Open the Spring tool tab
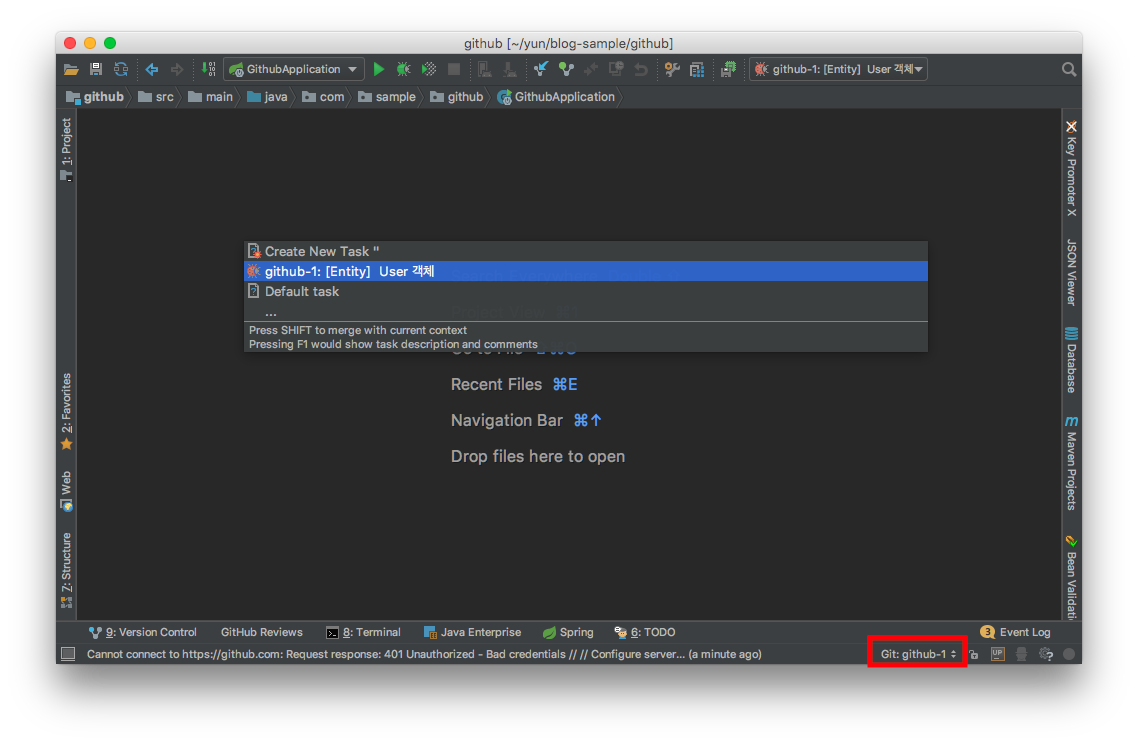1138x744 pixels. pos(568,632)
